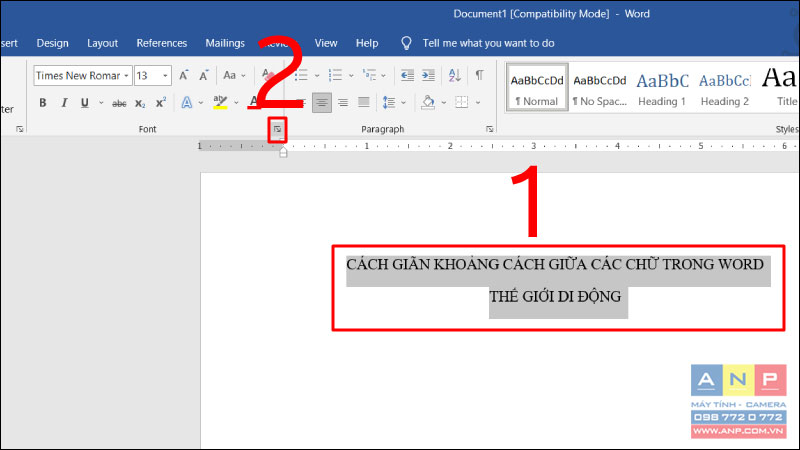Justify the paragraph text
800x450 pixels.
(364, 103)
